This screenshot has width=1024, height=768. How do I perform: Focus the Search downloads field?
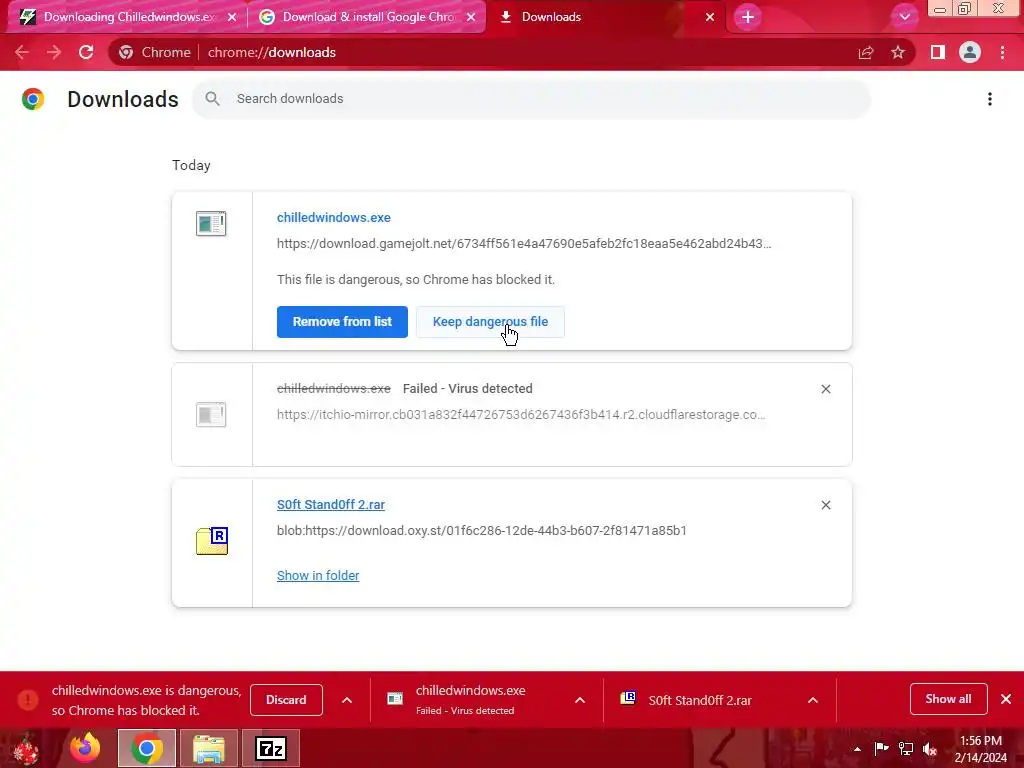[531, 99]
